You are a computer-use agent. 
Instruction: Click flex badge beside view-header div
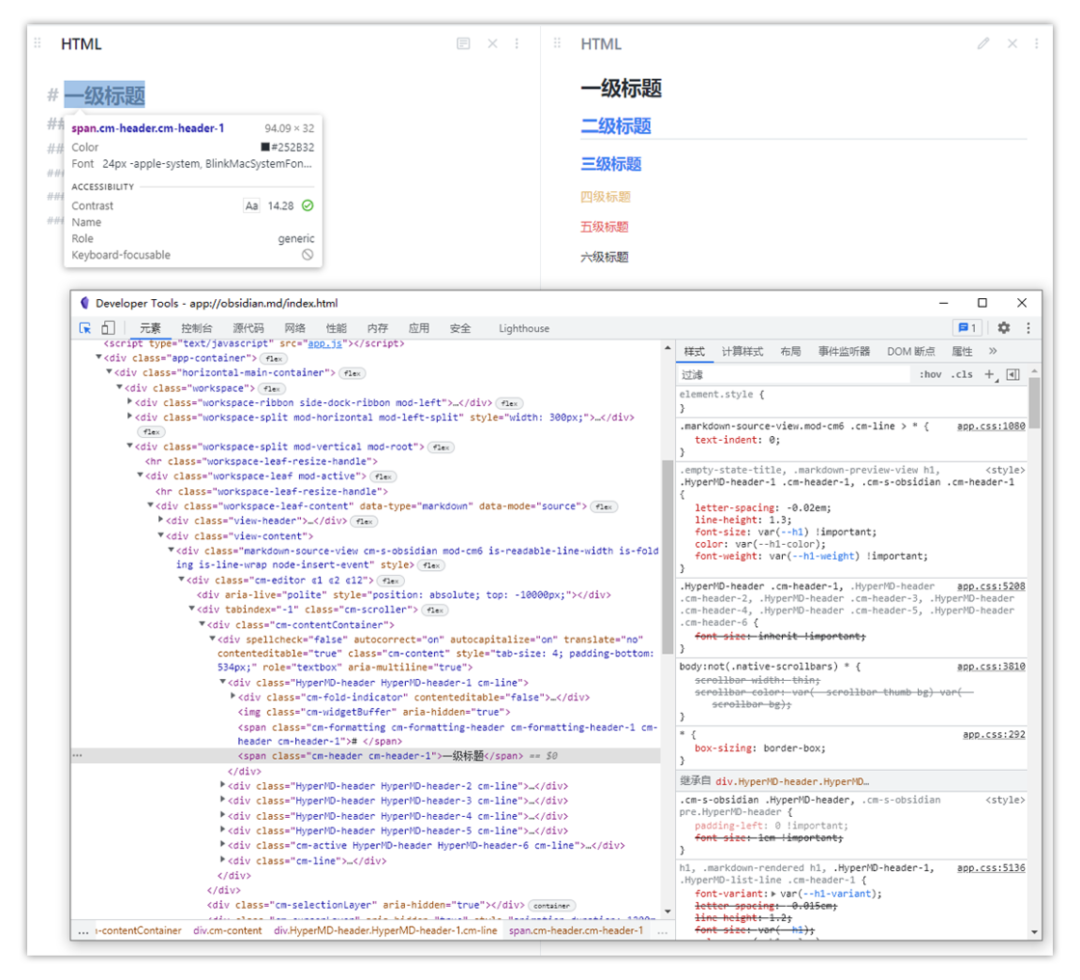point(364,521)
